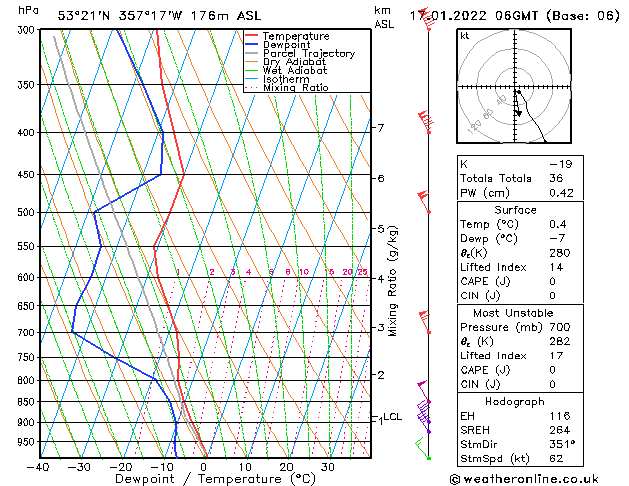Click the '30' temperature axis label
Image resolution: width=629 pixels, height=486 pixels.
click(327, 467)
